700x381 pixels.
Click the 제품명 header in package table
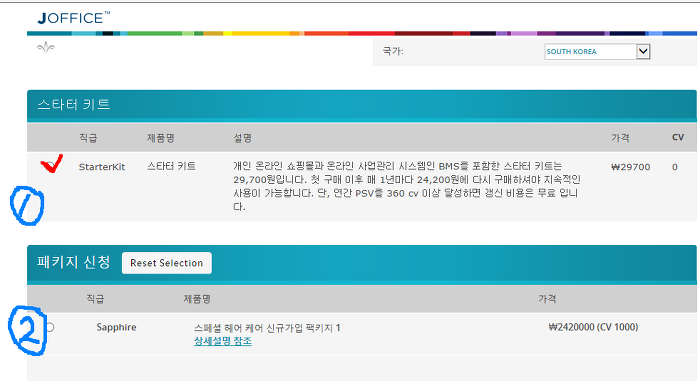(x=197, y=299)
